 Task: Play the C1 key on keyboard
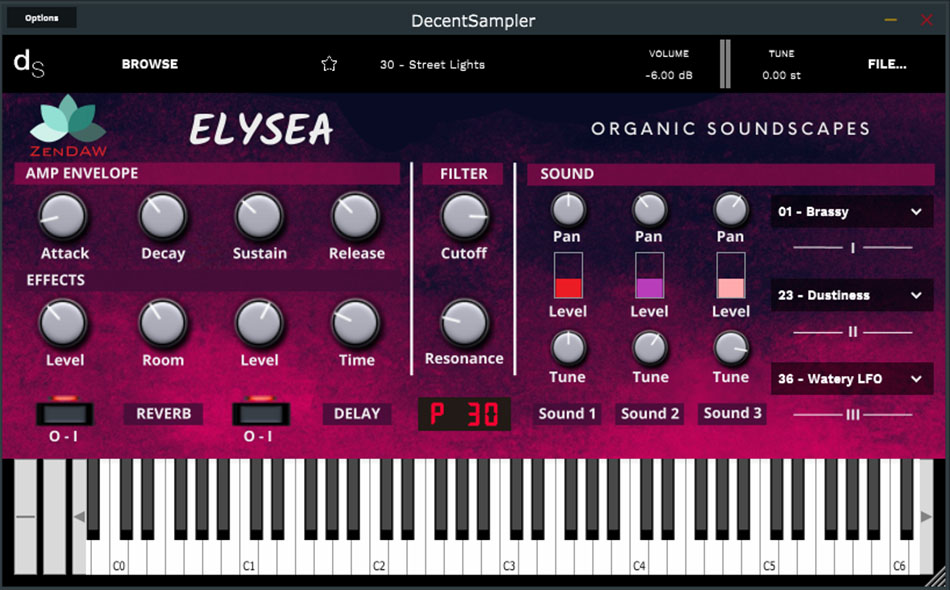(x=249, y=557)
